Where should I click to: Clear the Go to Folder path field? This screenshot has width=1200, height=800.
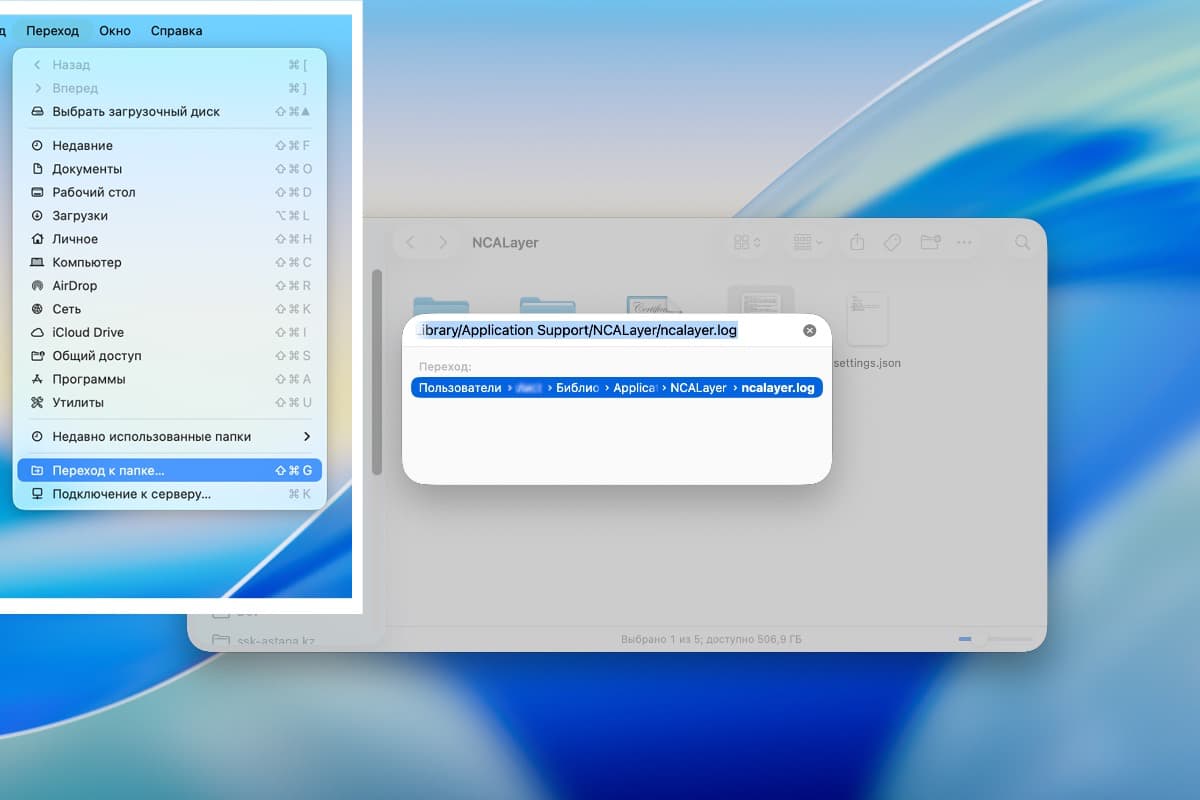810,330
